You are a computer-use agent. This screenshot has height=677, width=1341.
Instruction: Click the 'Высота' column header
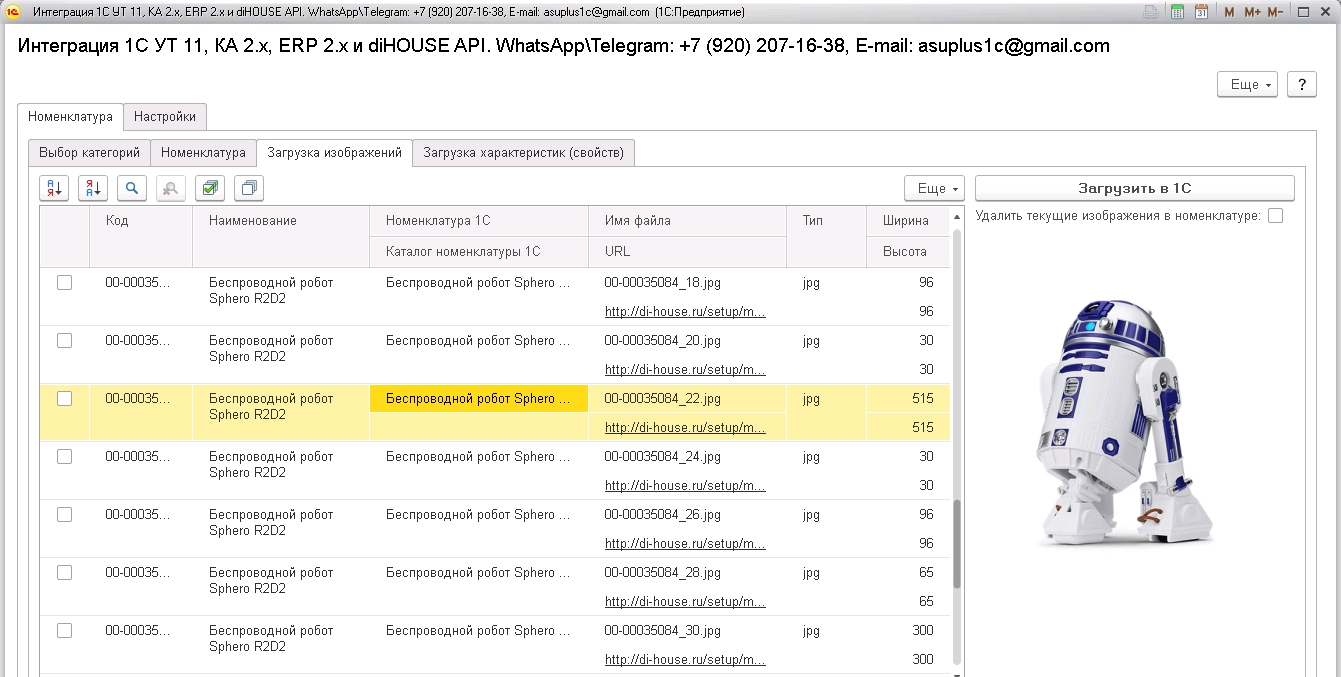pyautogui.click(x=908, y=252)
